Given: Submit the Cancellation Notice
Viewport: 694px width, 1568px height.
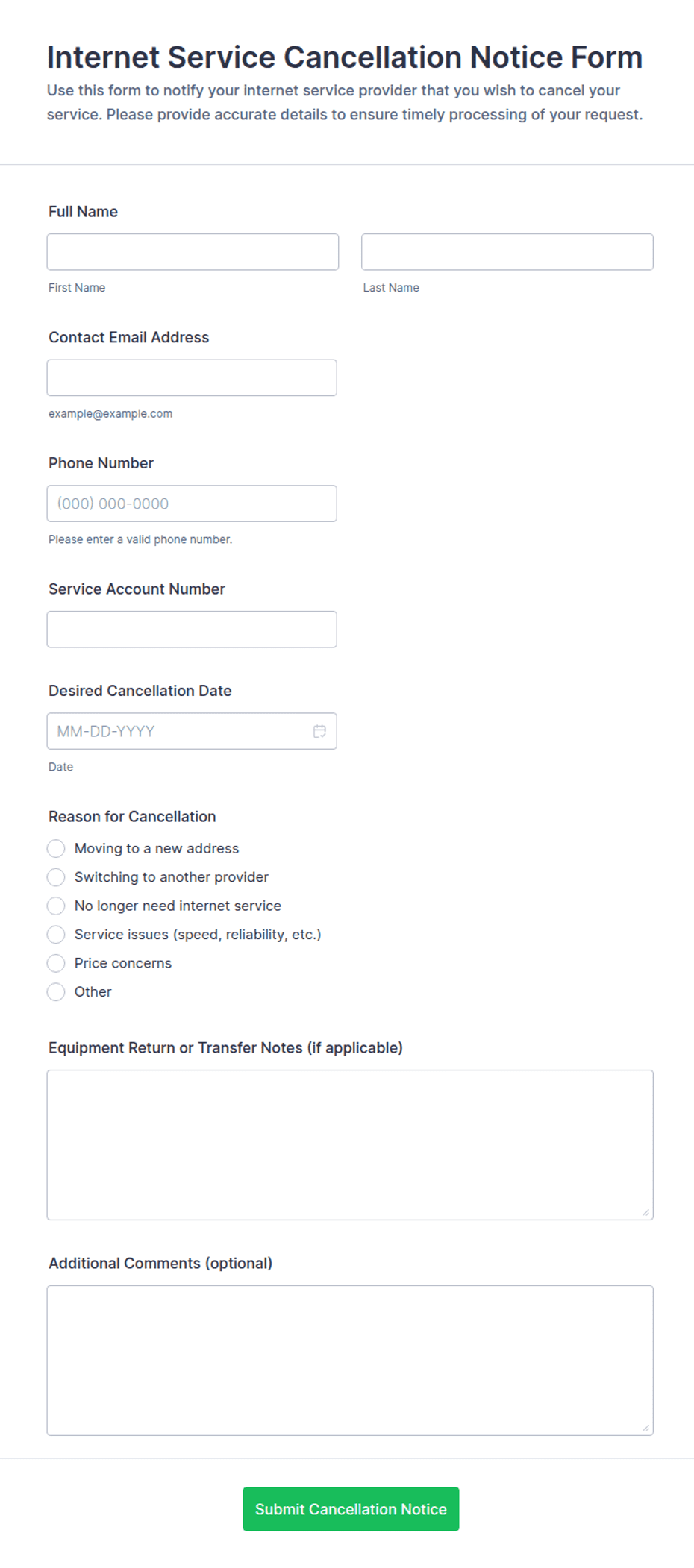Looking at the screenshot, I should (x=351, y=1509).
